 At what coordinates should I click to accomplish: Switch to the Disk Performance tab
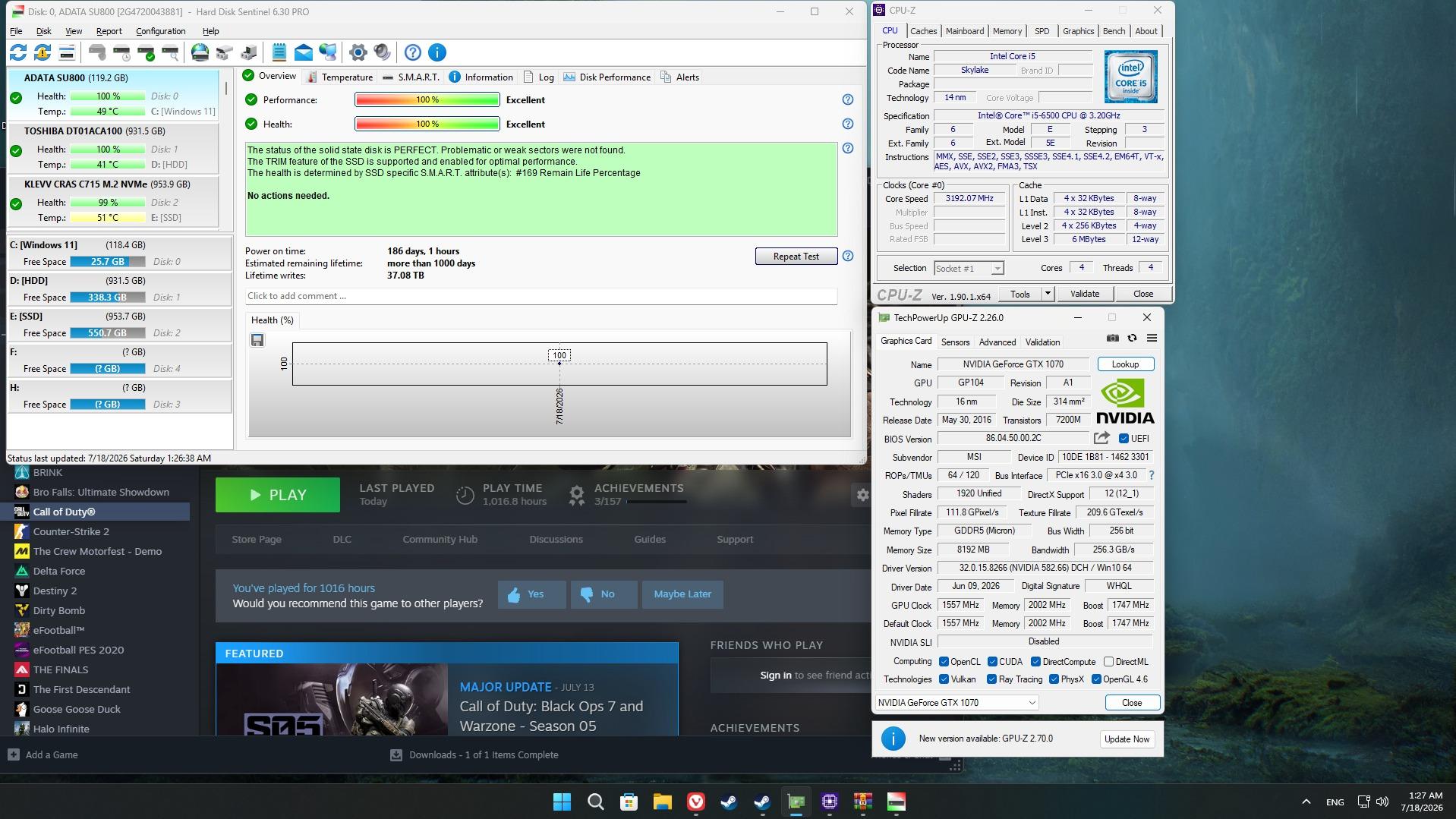(x=607, y=77)
